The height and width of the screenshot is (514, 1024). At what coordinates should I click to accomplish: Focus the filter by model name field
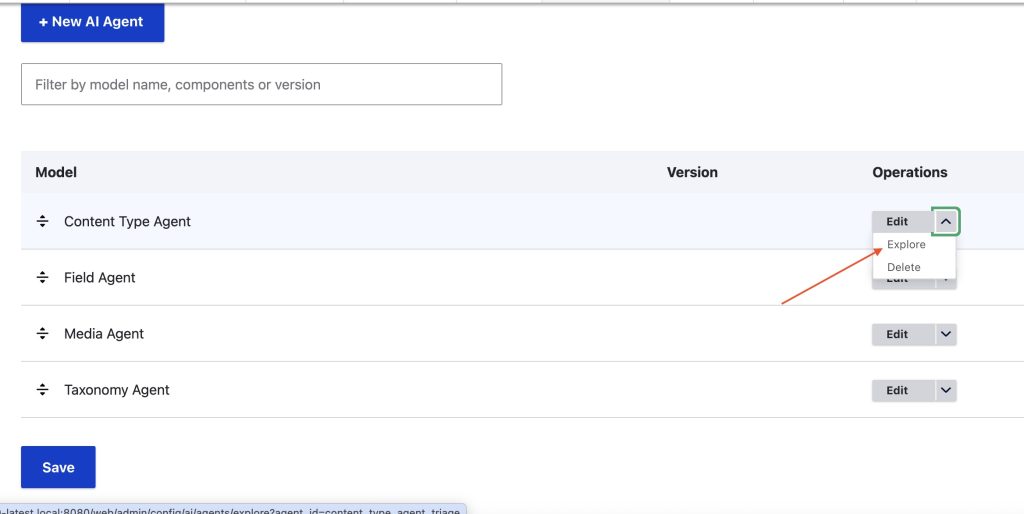261,85
